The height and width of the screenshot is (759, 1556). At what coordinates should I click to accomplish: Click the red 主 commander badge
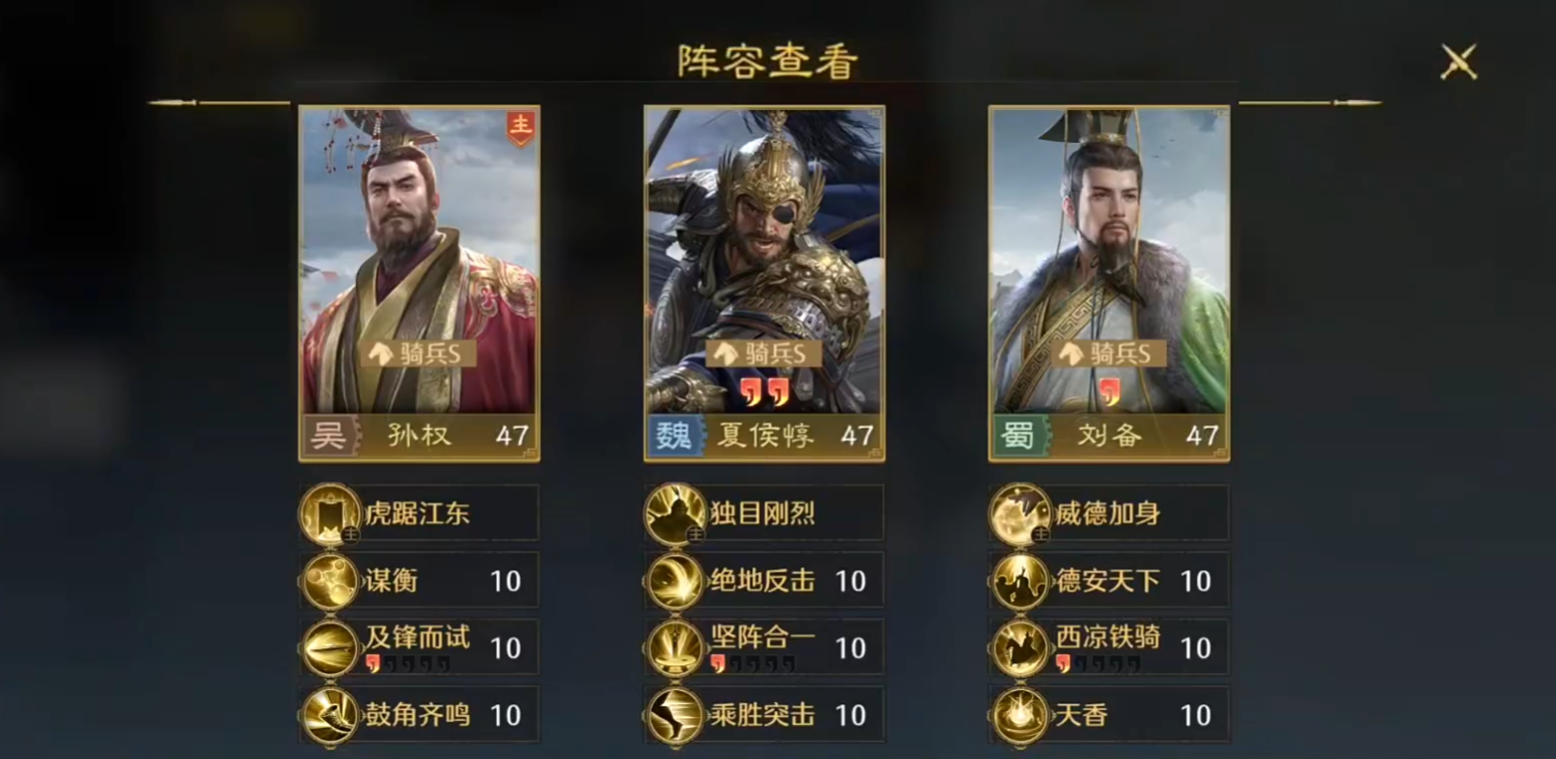[x=520, y=127]
